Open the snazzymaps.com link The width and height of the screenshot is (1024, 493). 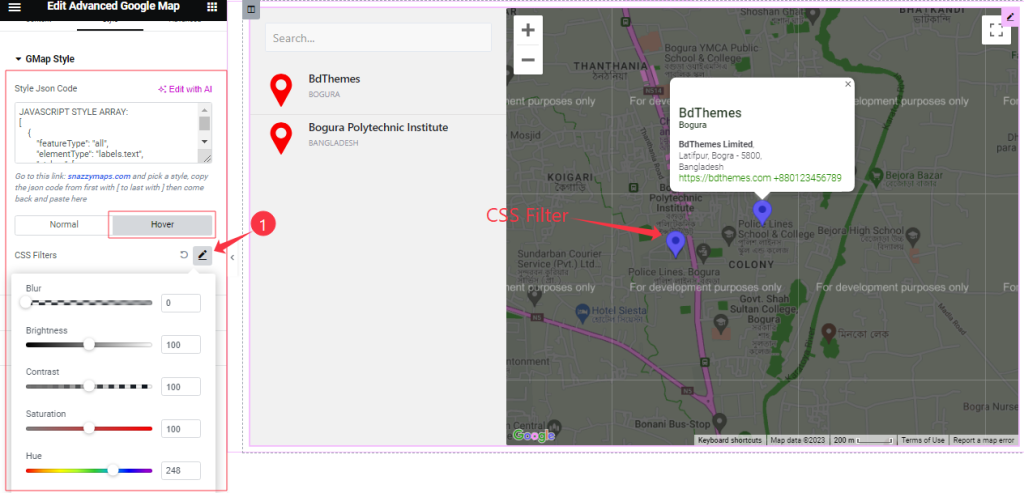click(x=100, y=176)
